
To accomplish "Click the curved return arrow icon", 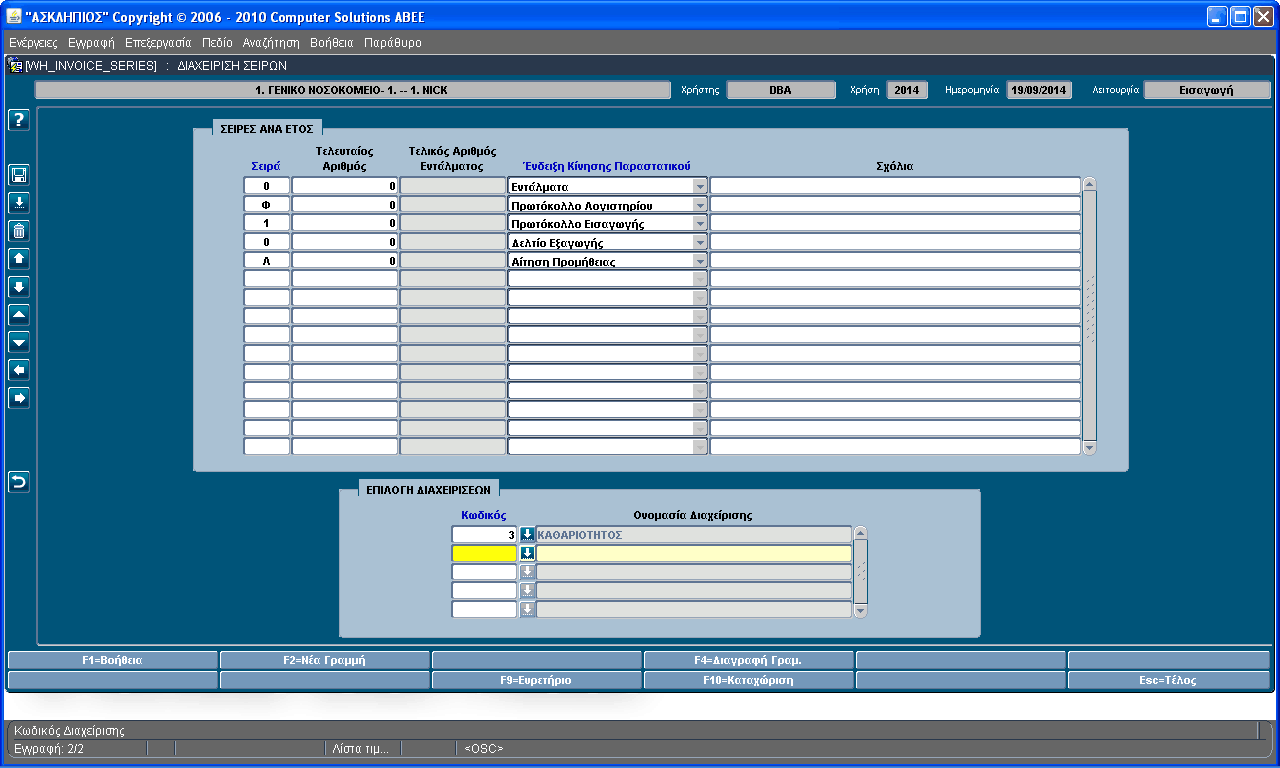I will pos(19,483).
